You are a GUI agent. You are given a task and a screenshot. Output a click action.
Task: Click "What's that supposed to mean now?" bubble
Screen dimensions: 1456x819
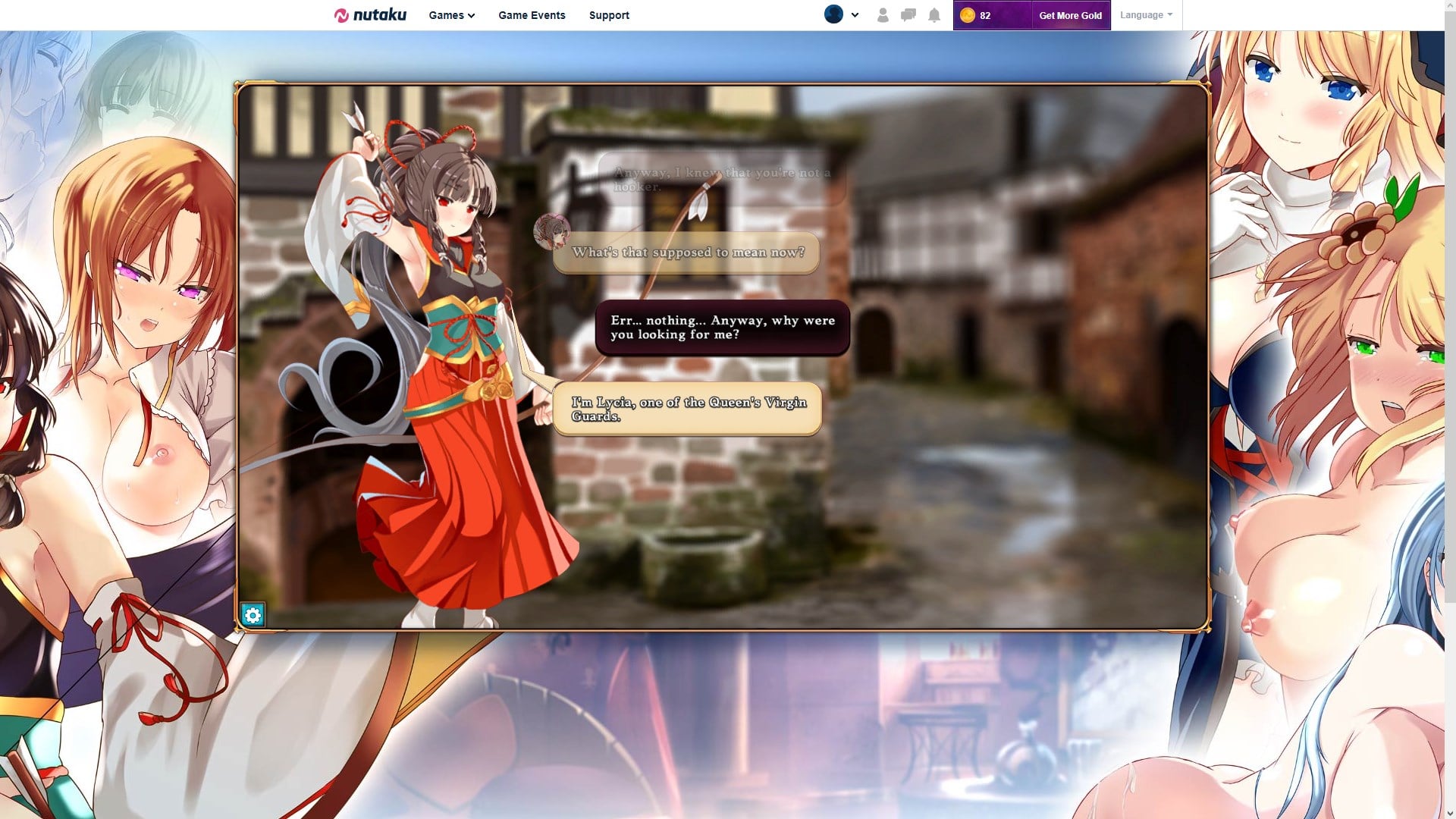[x=686, y=253]
